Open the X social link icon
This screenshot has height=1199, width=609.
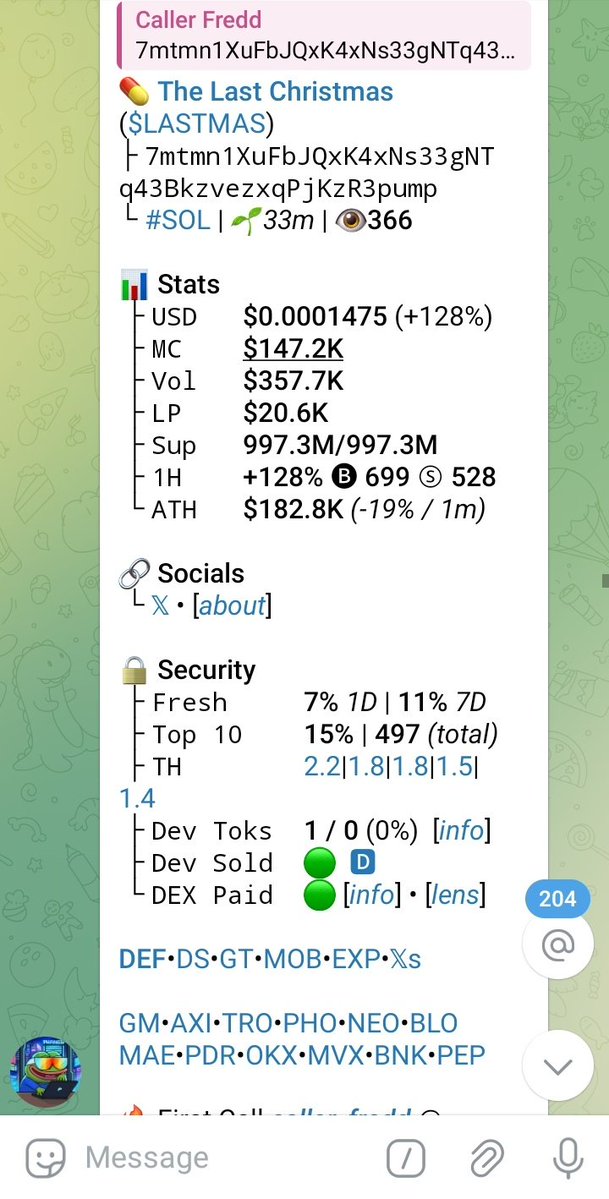tap(161, 606)
